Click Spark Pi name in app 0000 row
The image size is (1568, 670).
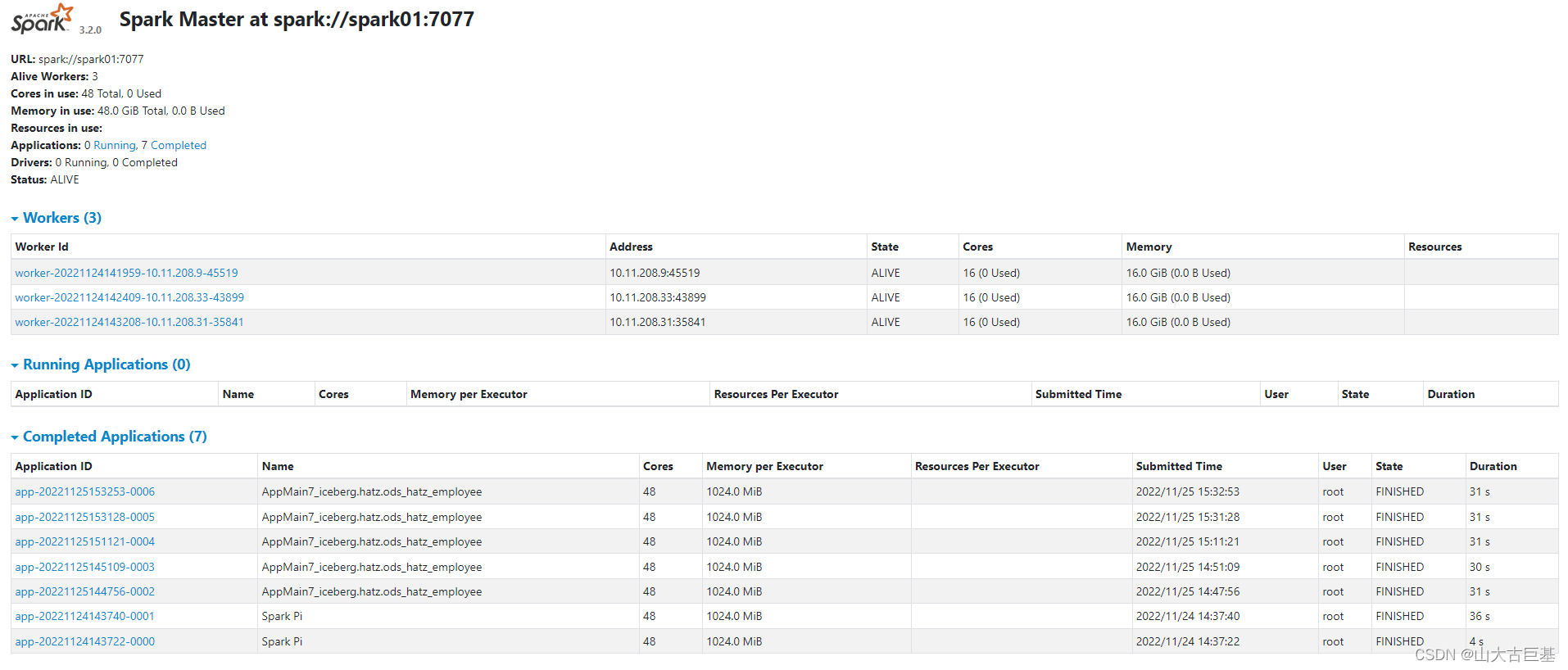pos(282,641)
